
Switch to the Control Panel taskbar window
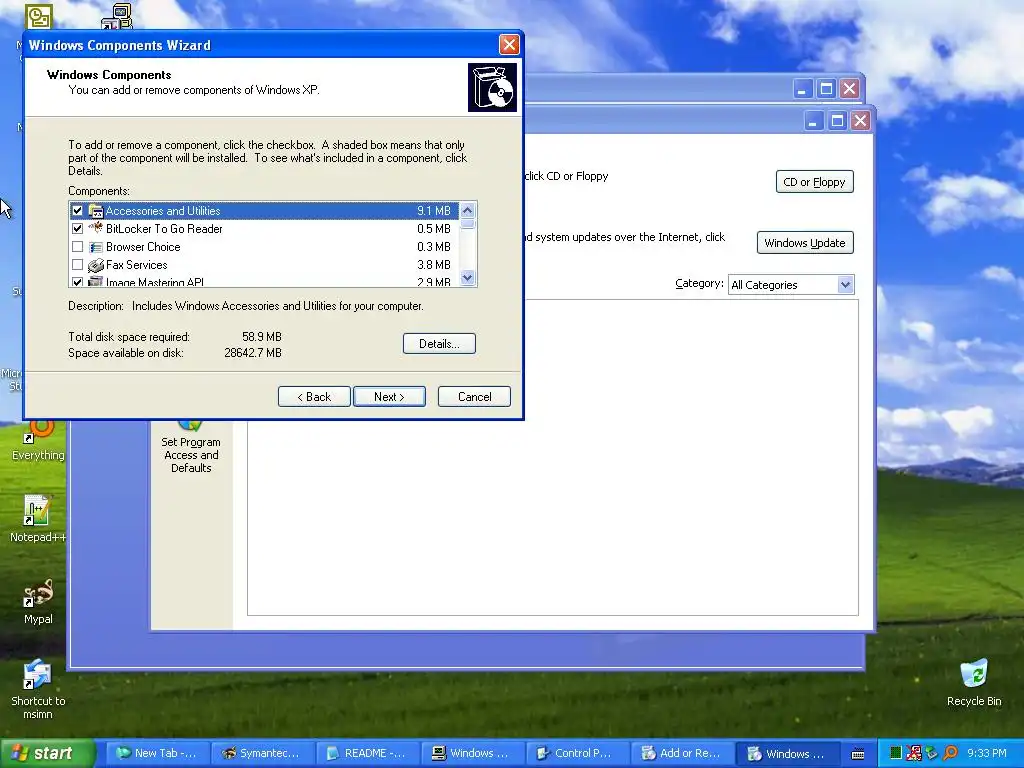[x=577, y=753]
